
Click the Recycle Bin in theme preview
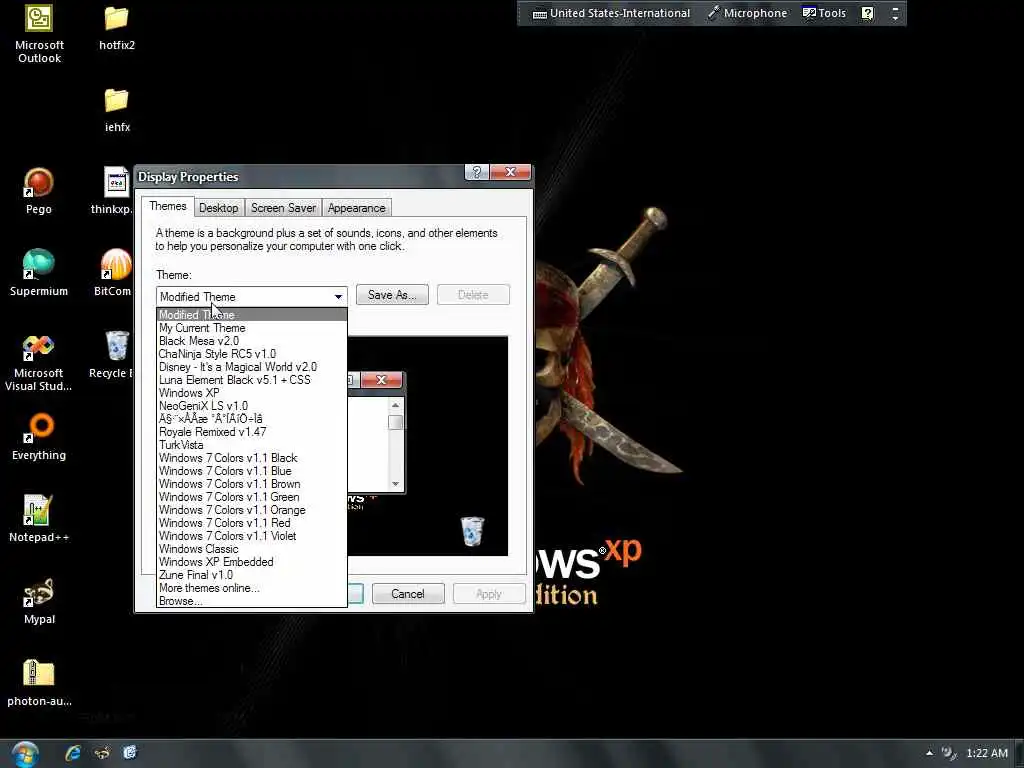tap(472, 530)
